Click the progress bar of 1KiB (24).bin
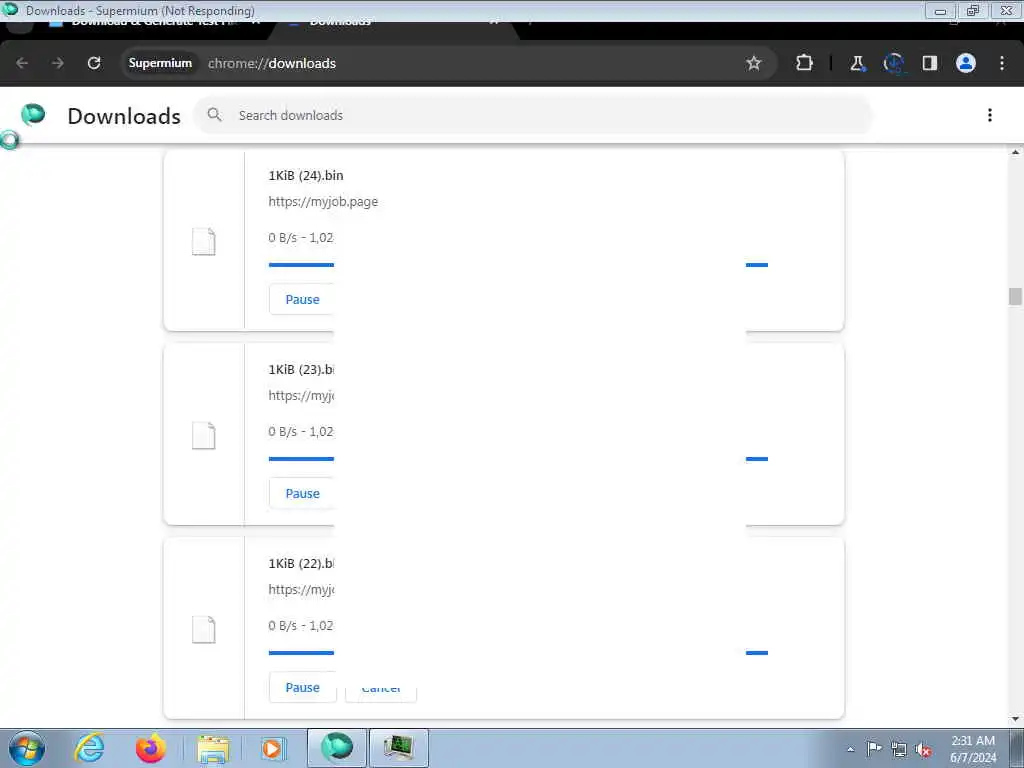This screenshot has height=768, width=1024. (519, 264)
